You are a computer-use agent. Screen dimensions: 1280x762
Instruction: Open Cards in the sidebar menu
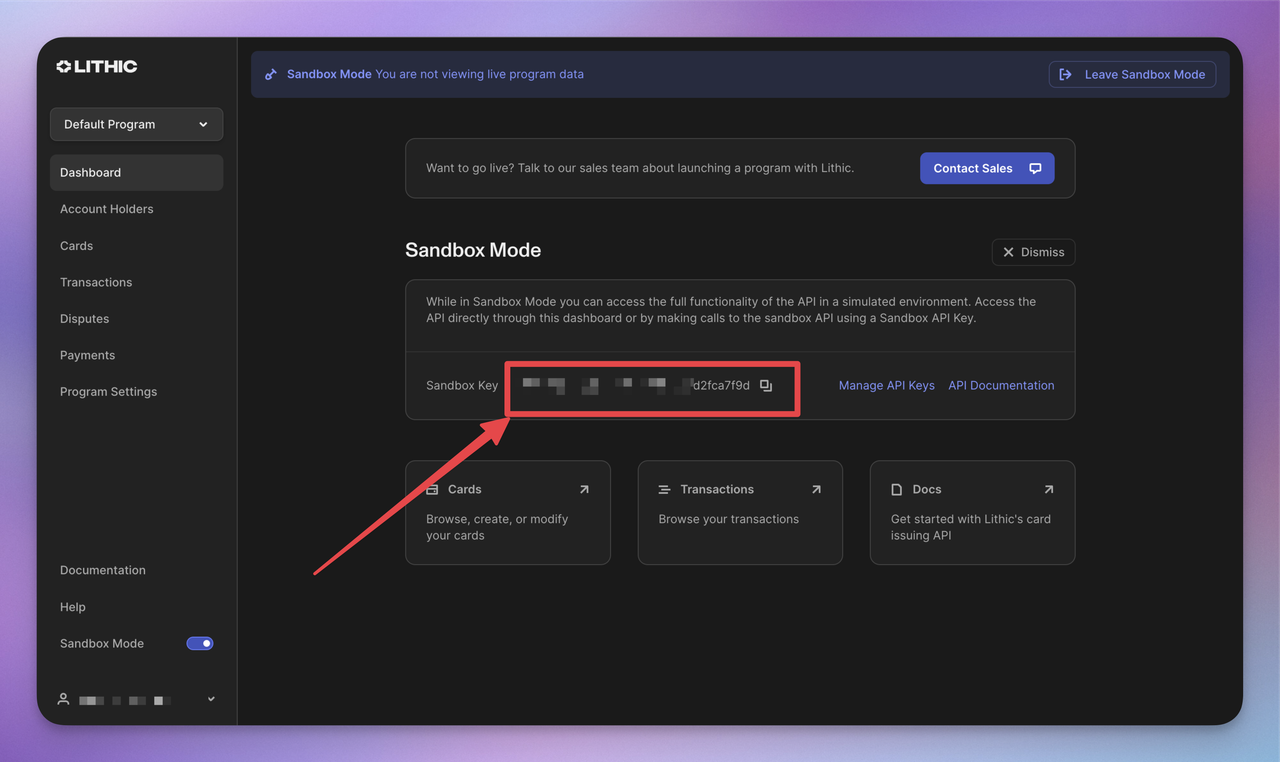coord(76,245)
